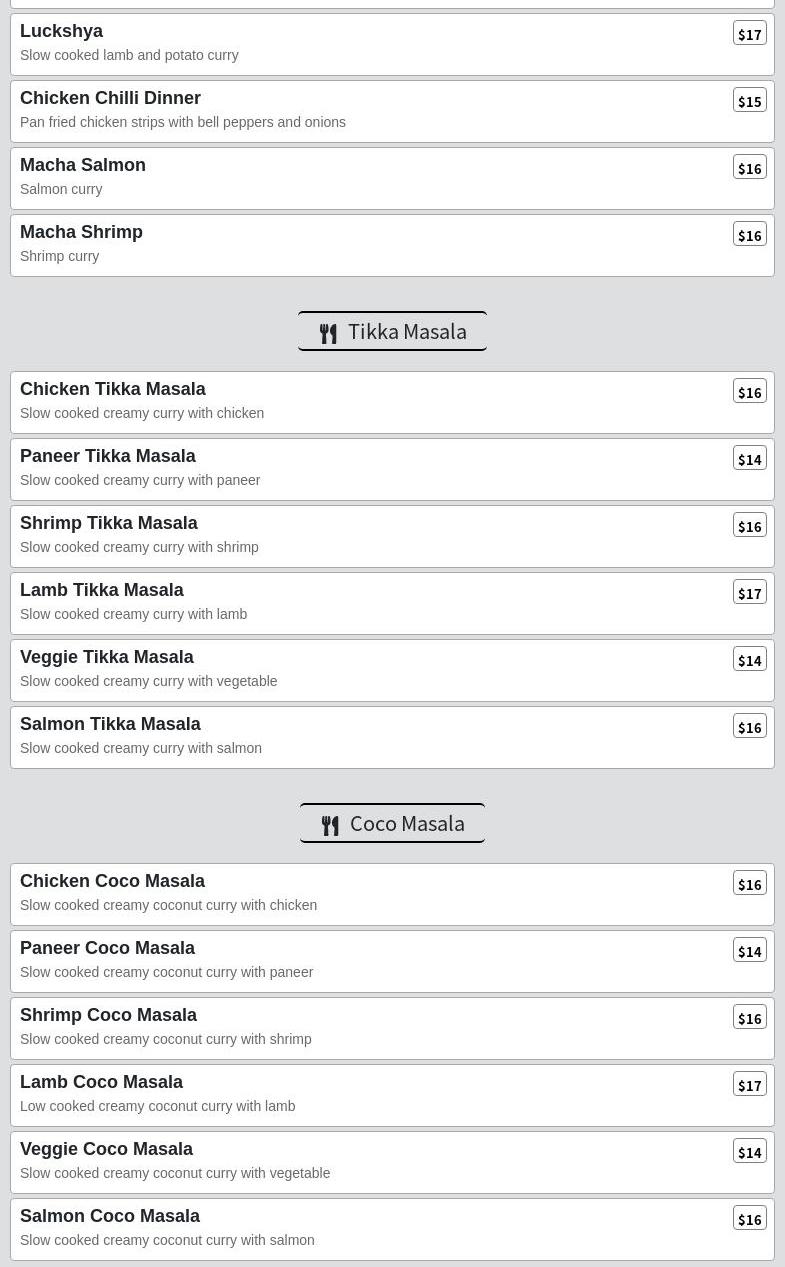Click the $16 price on Chicken Coco Masala
785x1267 pixels.
point(749,884)
